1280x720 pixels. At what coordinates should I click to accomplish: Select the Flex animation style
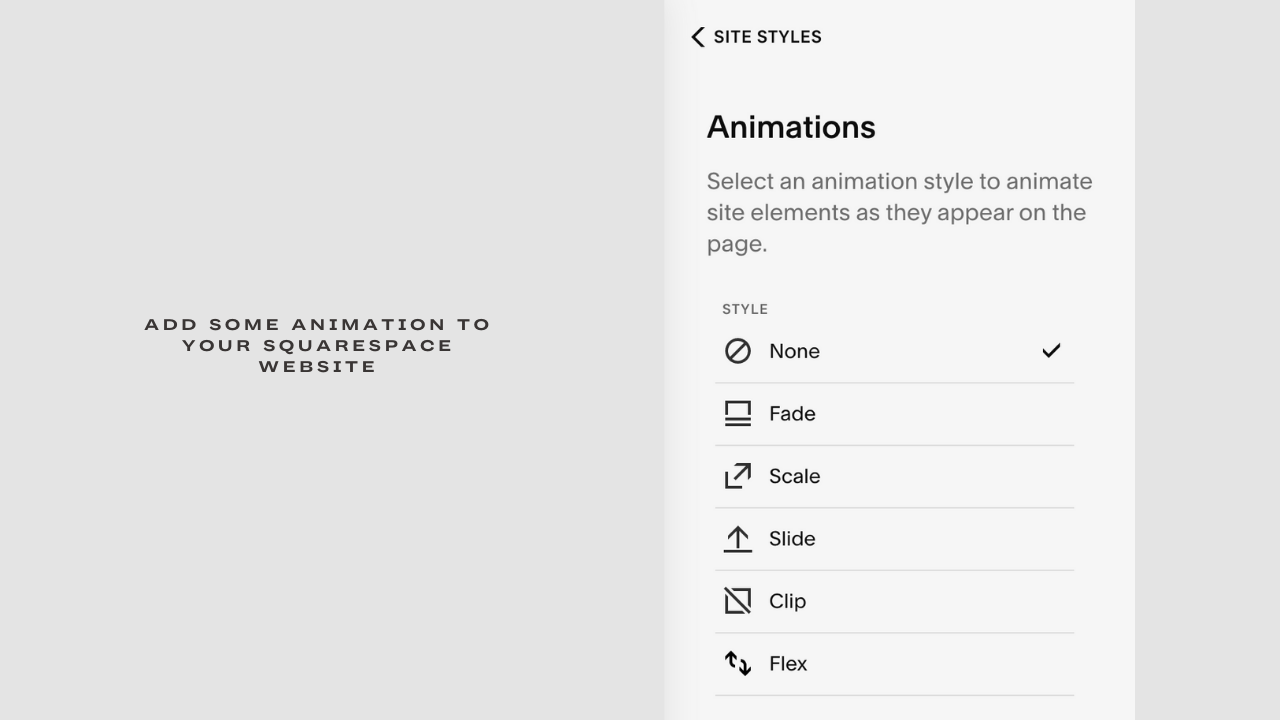pyautogui.click(x=894, y=664)
